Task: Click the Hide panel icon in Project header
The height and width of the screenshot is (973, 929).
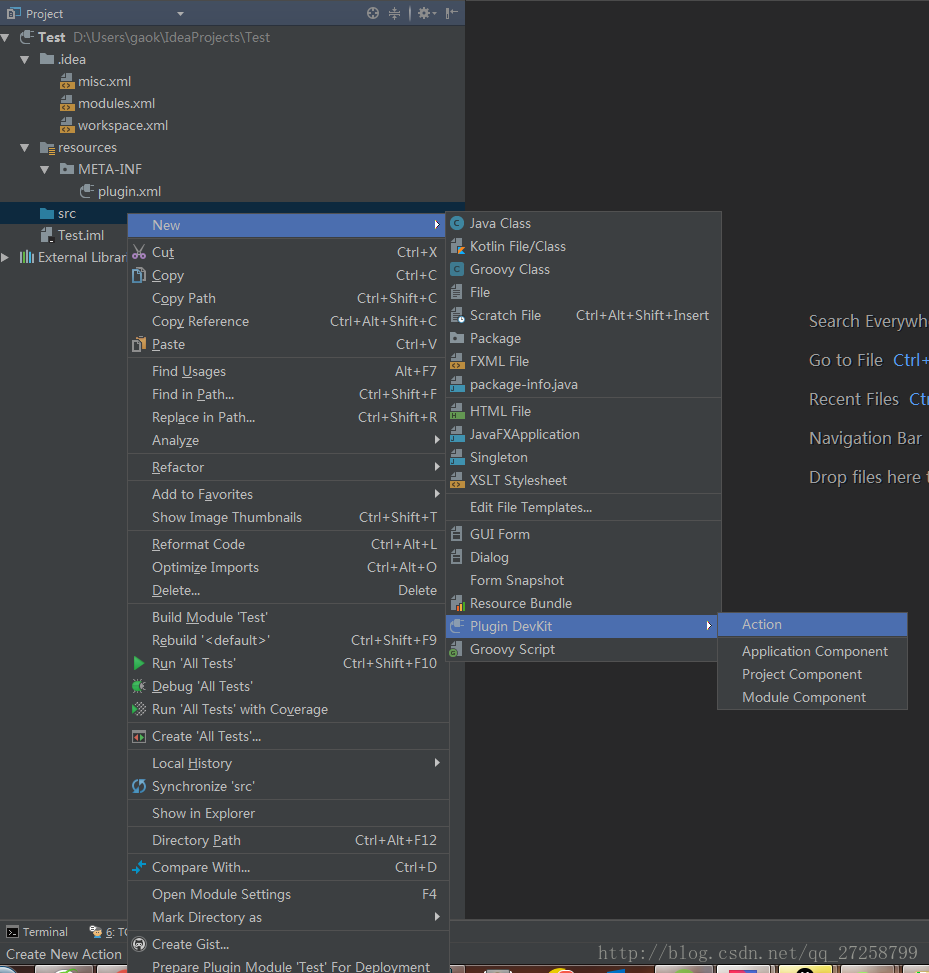Action: pos(452,13)
